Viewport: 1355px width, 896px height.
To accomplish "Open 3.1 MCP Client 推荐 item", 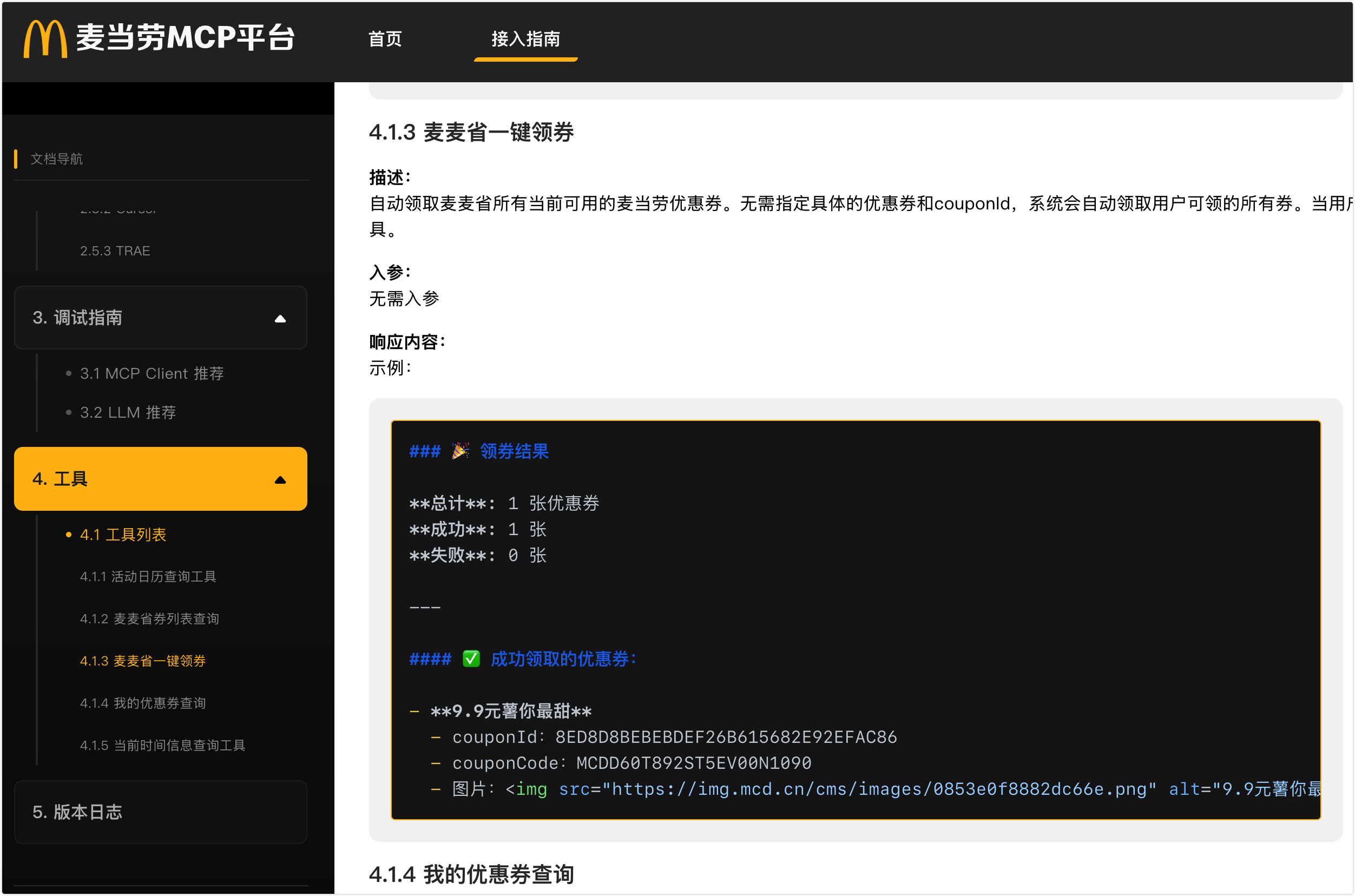I will point(152,373).
